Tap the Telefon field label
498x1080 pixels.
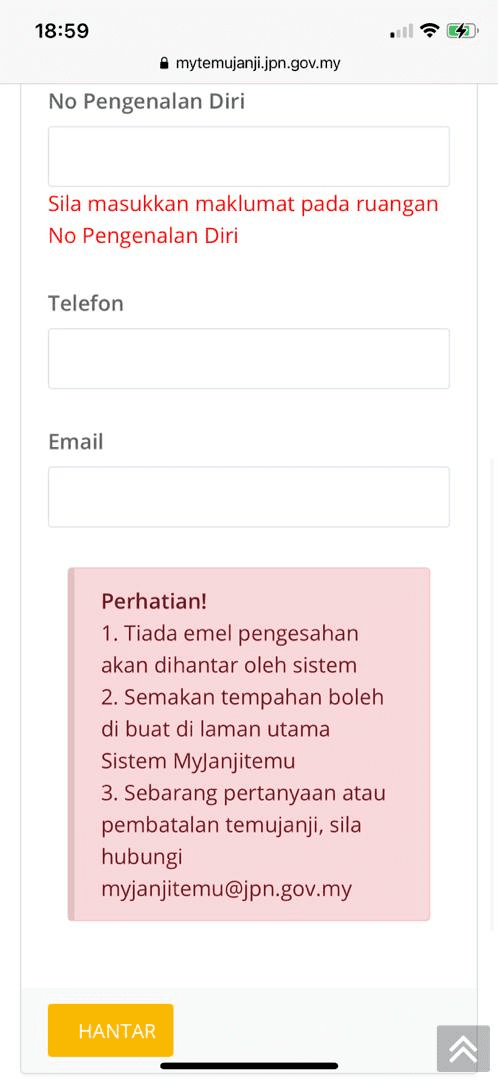[x=85, y=302]
